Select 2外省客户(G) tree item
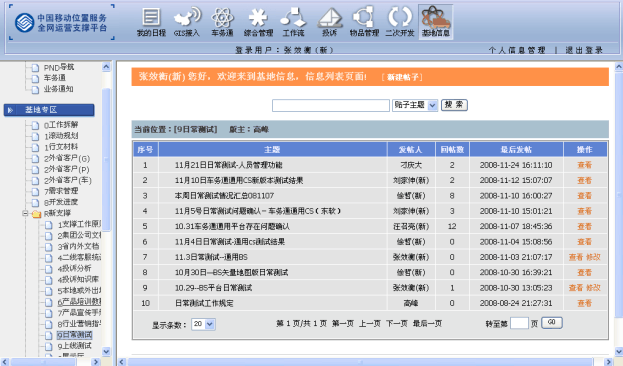Image resolution: width=623 pixels, height=366 pixels. pos(67,159)
